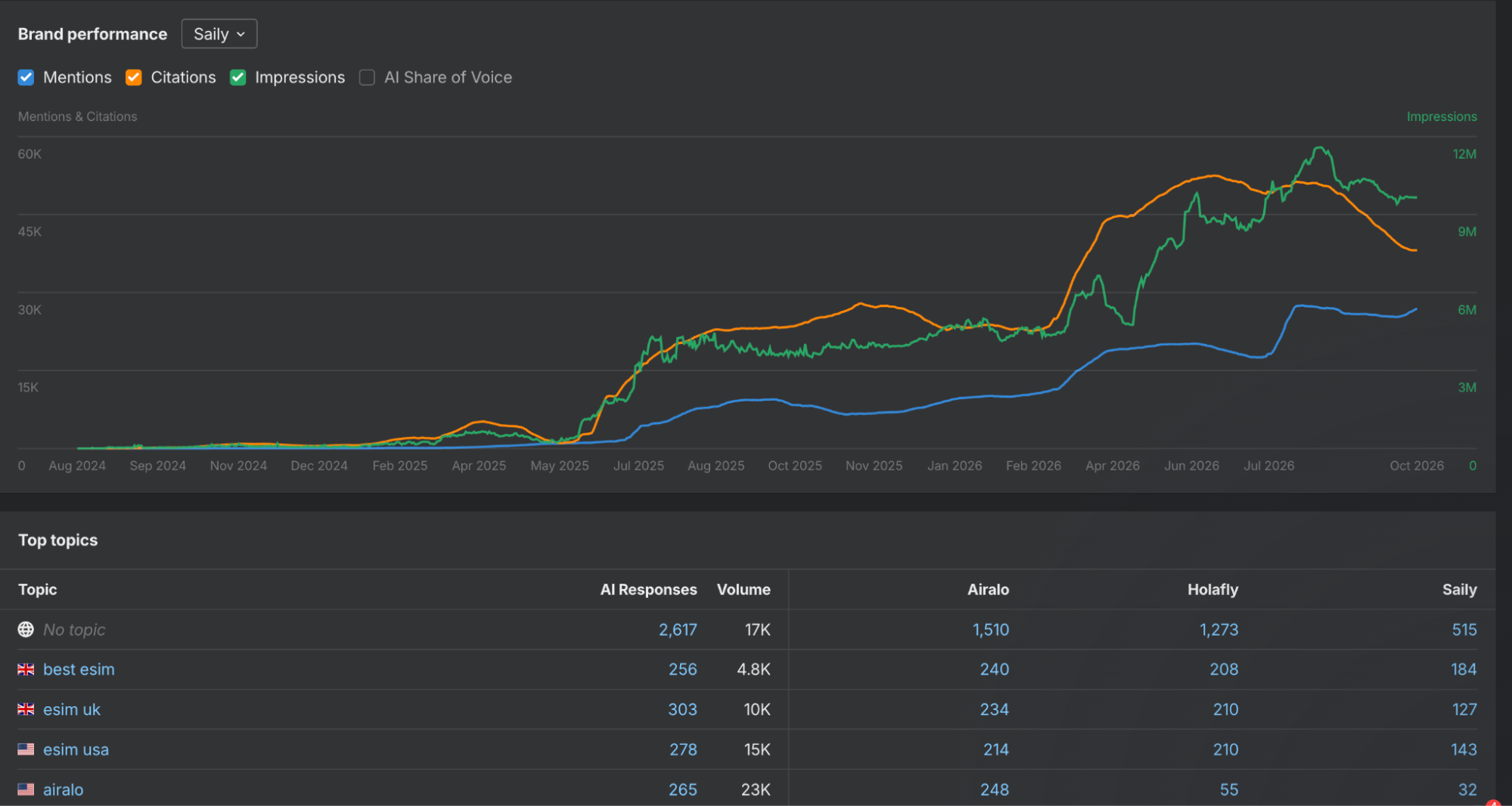
Task: Click Airalo value 240 for best esim
Action: click(x=995, y=669)
